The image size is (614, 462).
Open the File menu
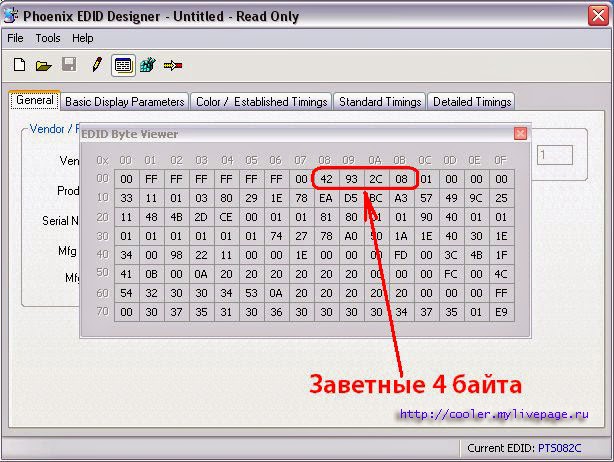(x=15, y=38)
